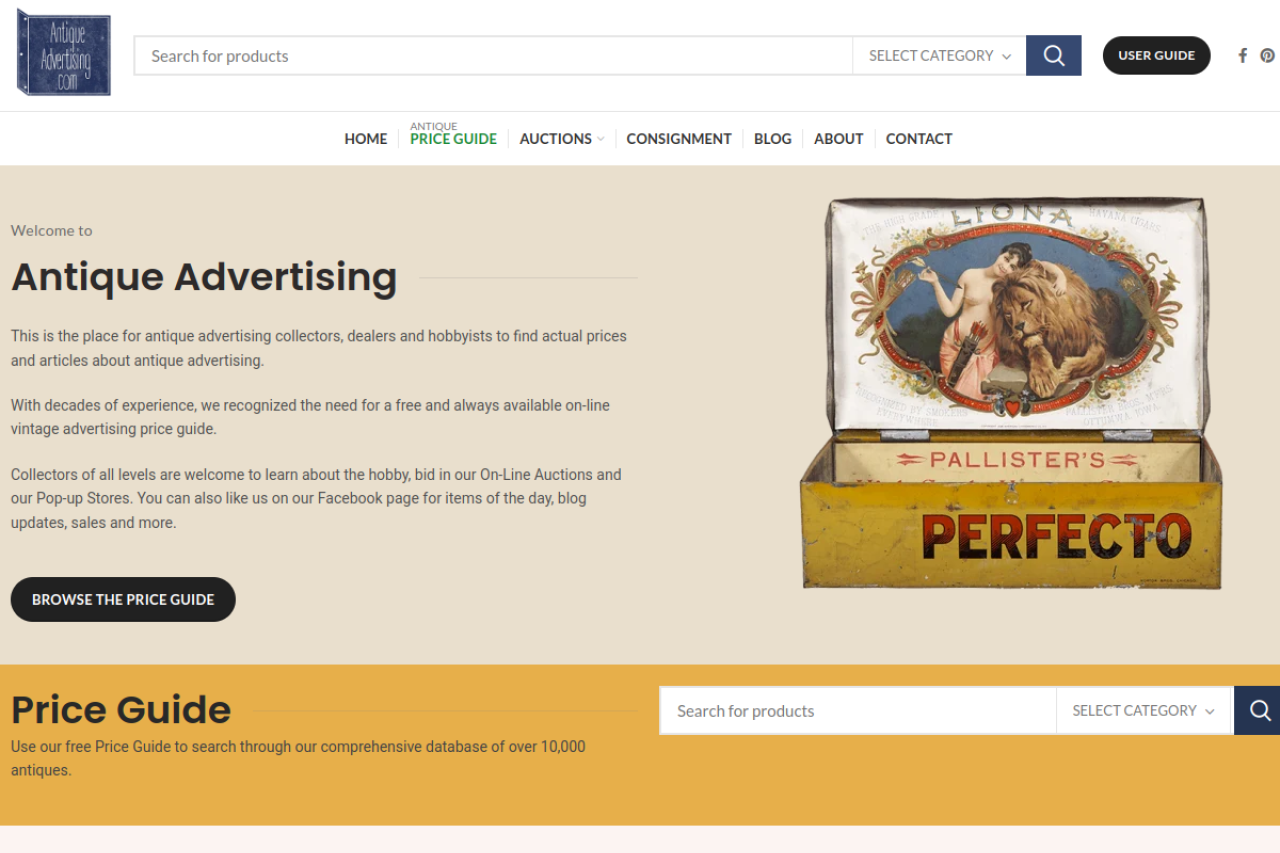Open the Contact menu item
Viewport: 1280px width, 853px height.
[x=919, y=139]
